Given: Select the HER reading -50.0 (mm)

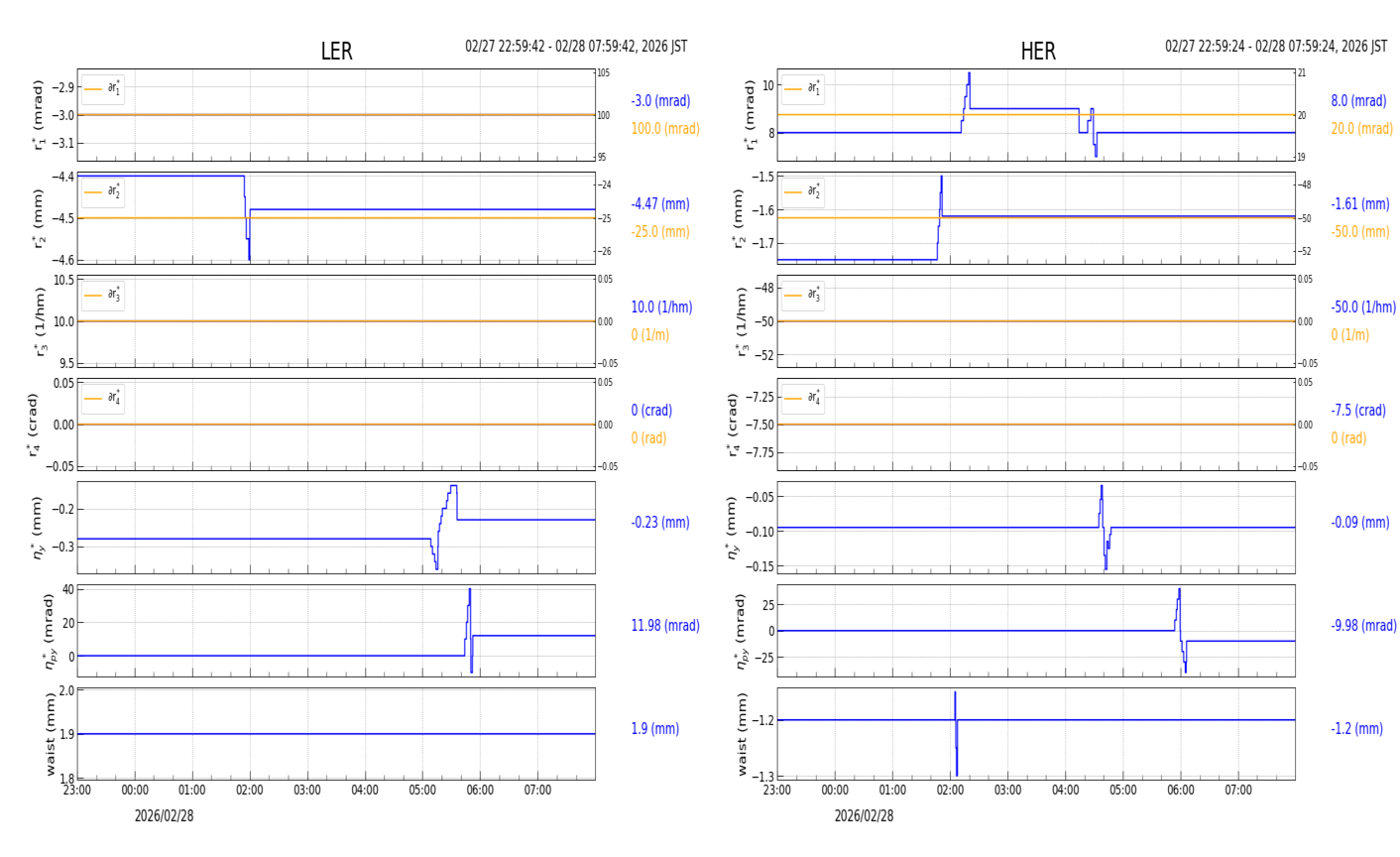Looking at the screenshot, I should click(1359, 232).
